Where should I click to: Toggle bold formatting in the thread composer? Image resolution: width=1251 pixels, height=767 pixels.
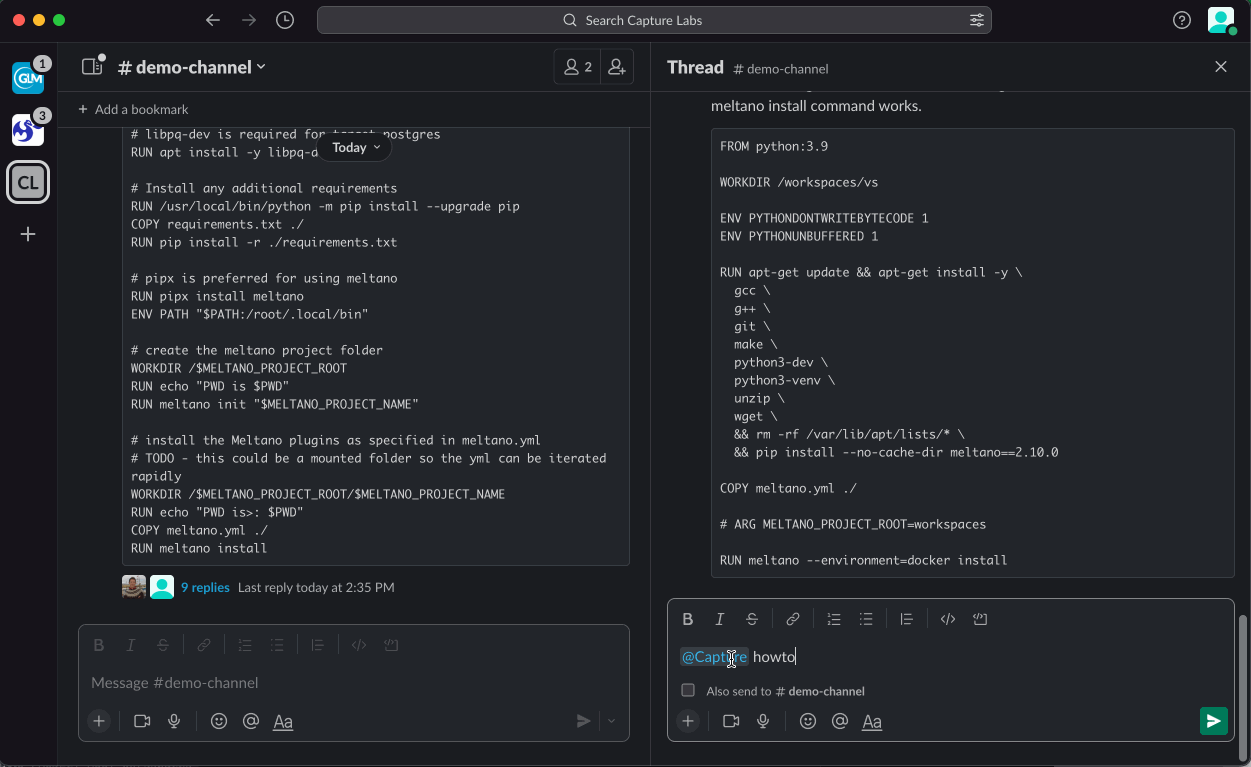[x=688, y=618]
